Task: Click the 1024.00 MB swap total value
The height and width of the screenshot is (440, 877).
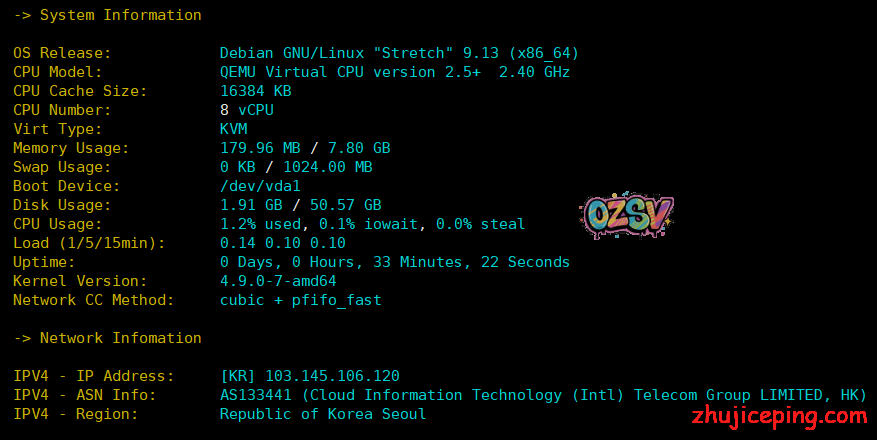Action: tap(327, 167)
